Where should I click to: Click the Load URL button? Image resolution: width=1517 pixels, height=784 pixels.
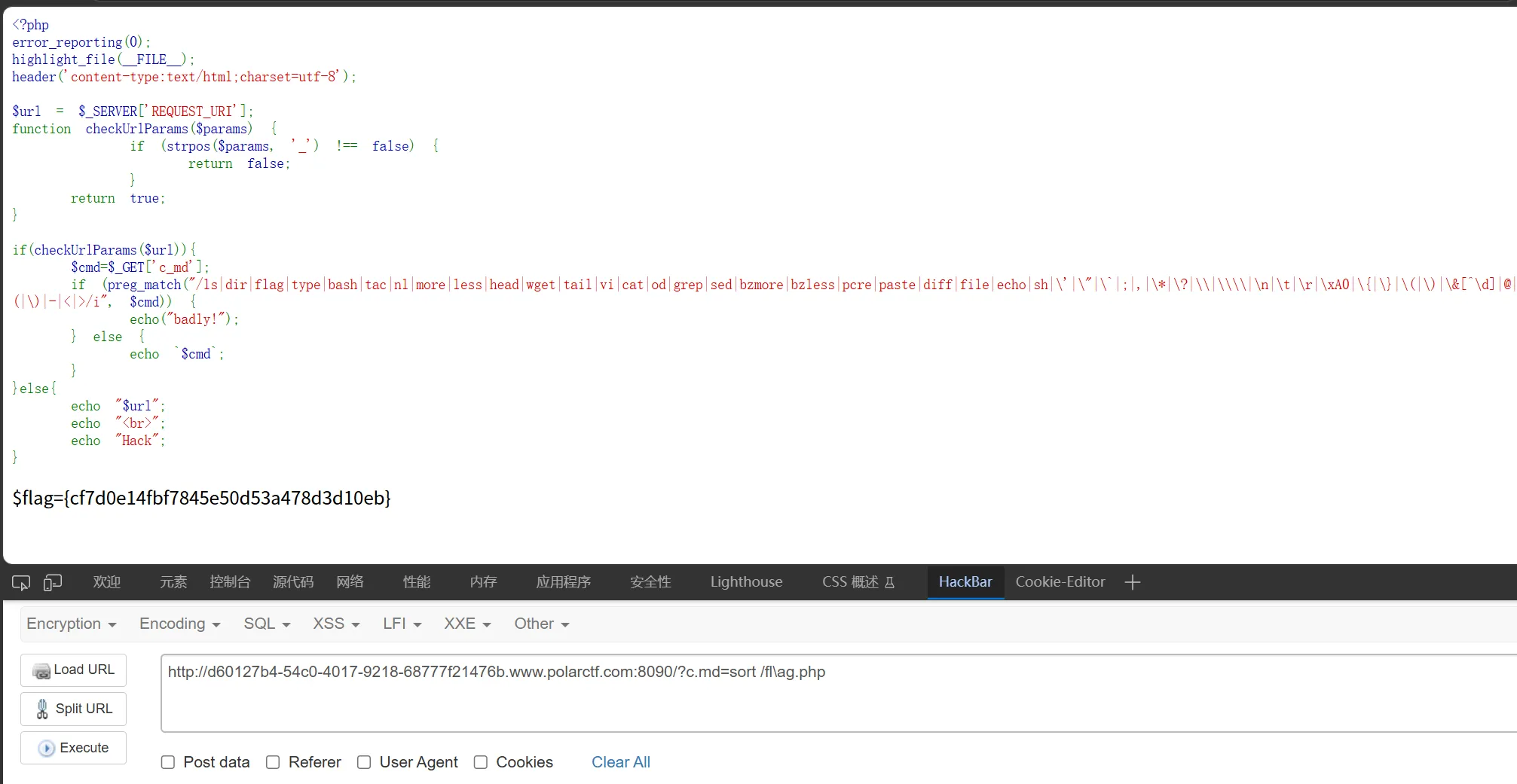(x=73, y=670)
